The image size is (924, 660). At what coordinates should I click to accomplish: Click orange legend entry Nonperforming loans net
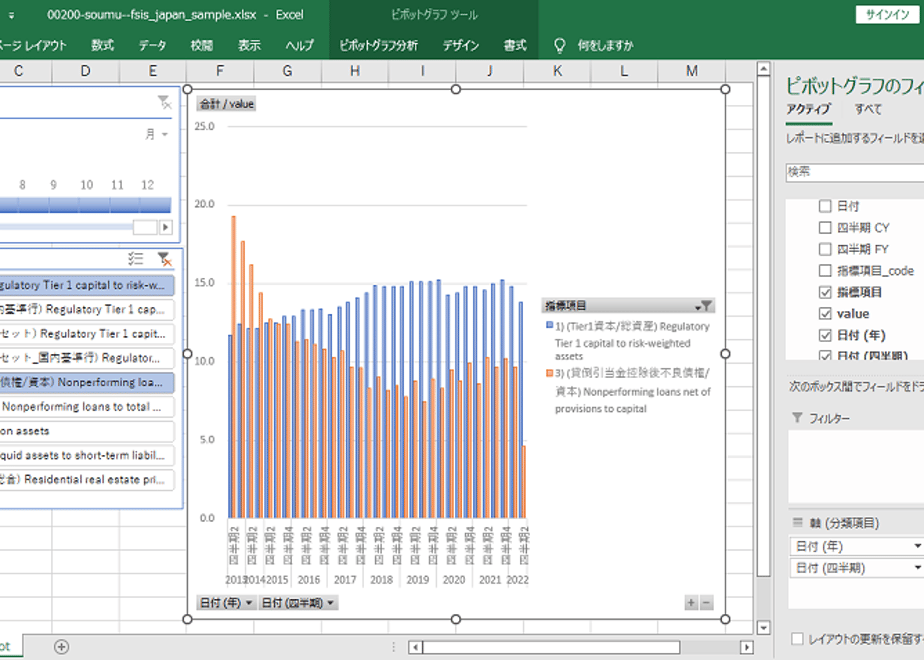(628, 391)
